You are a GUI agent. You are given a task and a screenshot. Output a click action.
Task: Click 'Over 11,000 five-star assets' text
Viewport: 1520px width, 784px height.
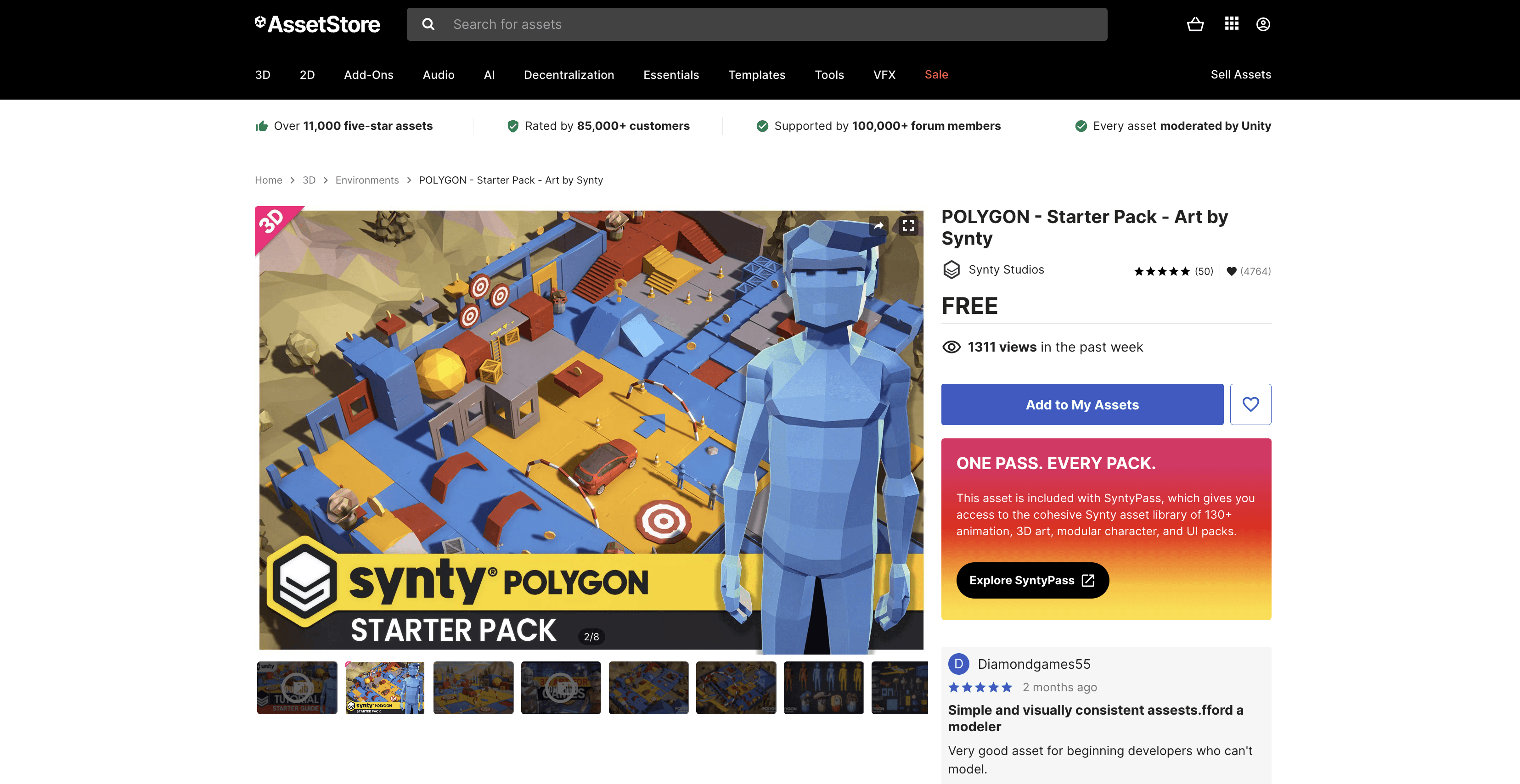click(x=353, y=126)
